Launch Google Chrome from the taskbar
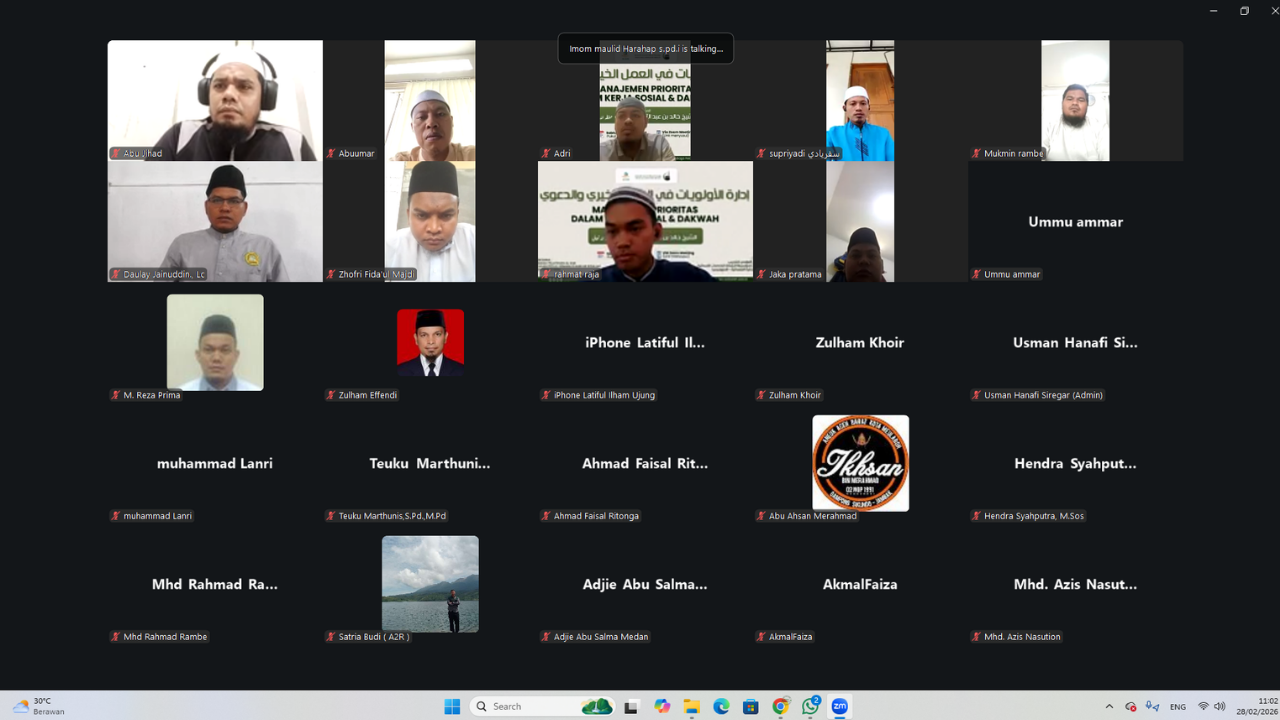Image resolution: width=1280 pixels, height=720 pixels. coord(781,706)
